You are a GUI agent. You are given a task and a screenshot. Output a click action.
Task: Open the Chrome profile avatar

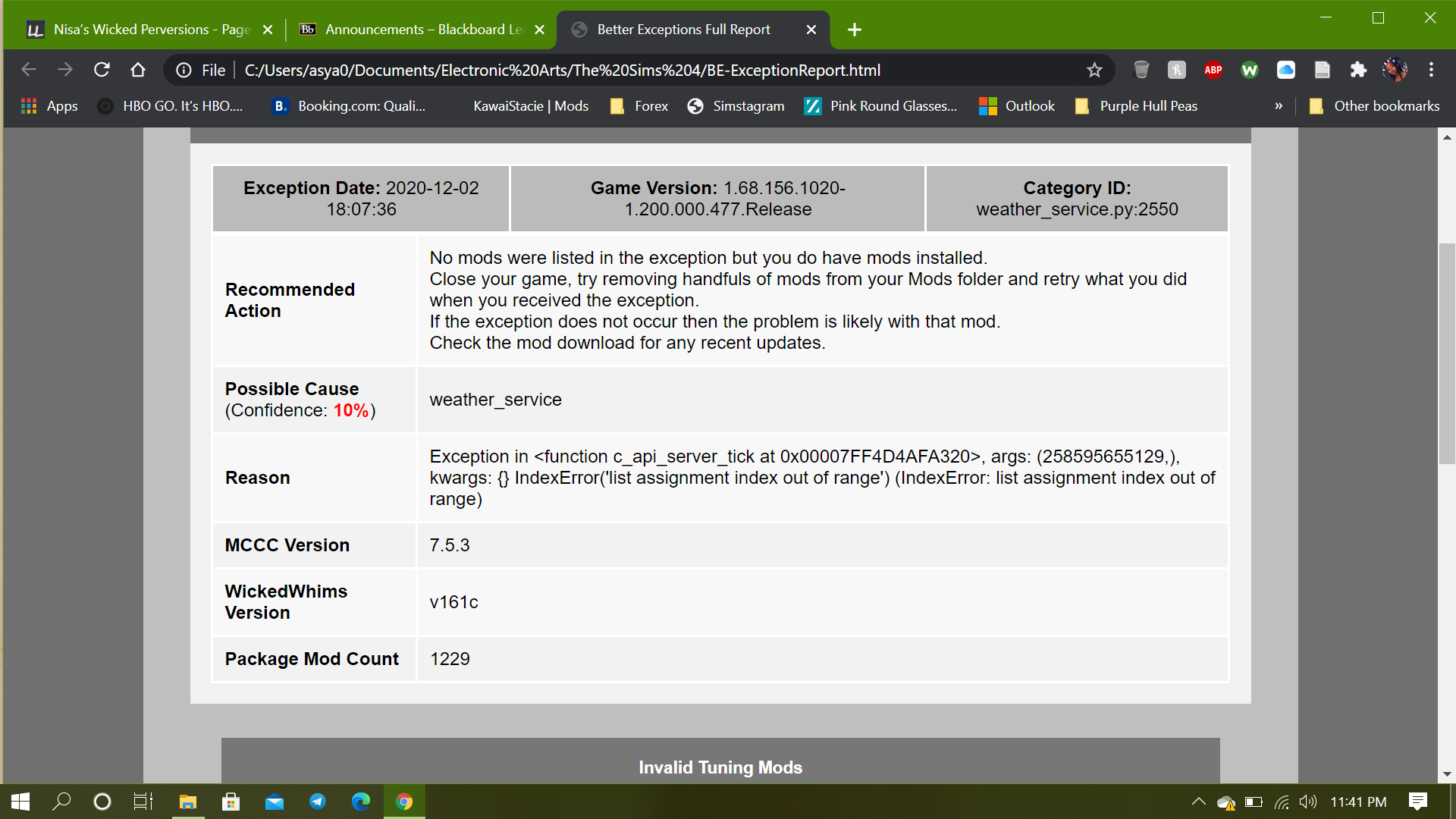[x=1395, y=70]
